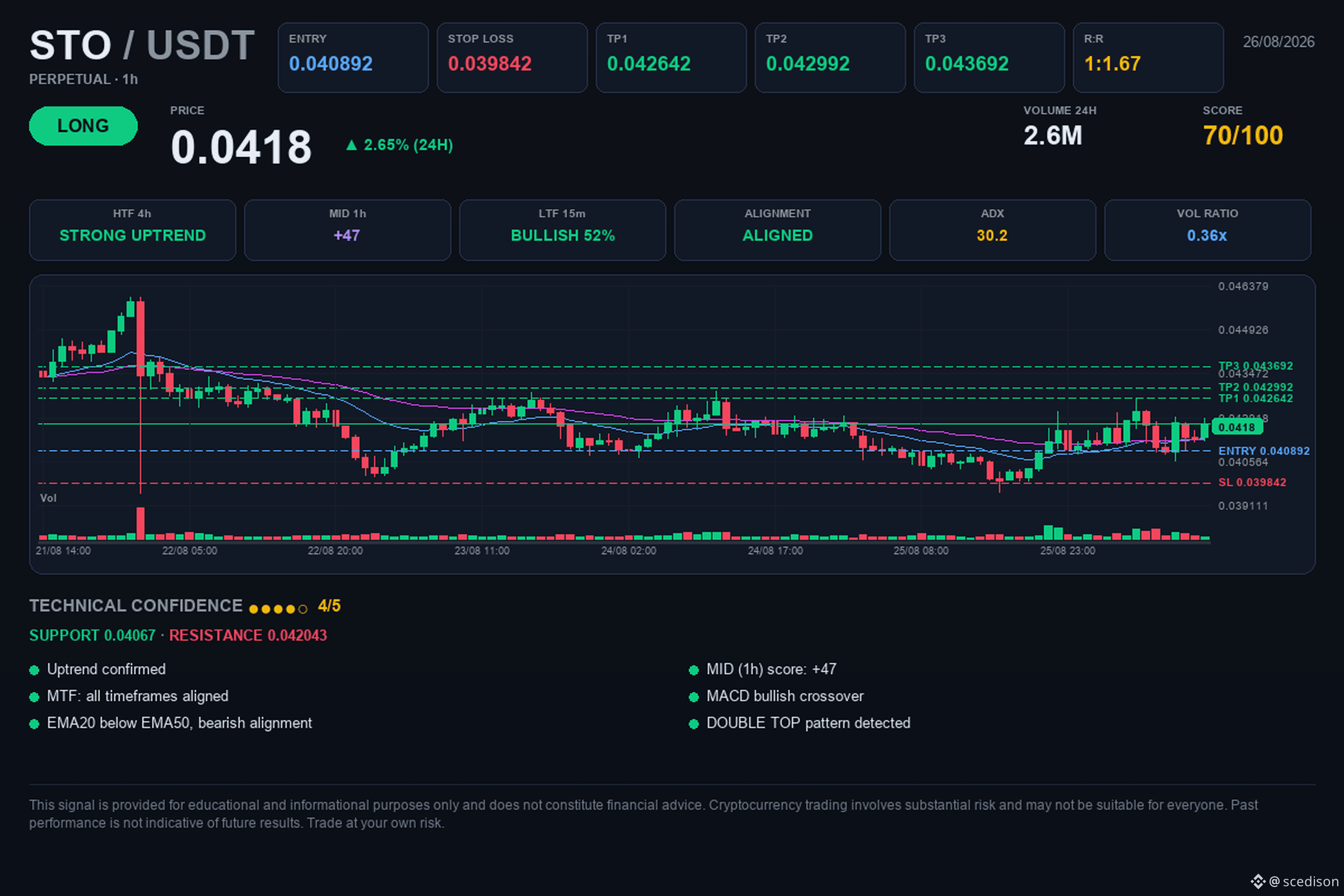Image resolution: width=1344 pixels, height=896 pixels.
Task: Click the educational disclaimer paragraph
Action: click(643, 814)
